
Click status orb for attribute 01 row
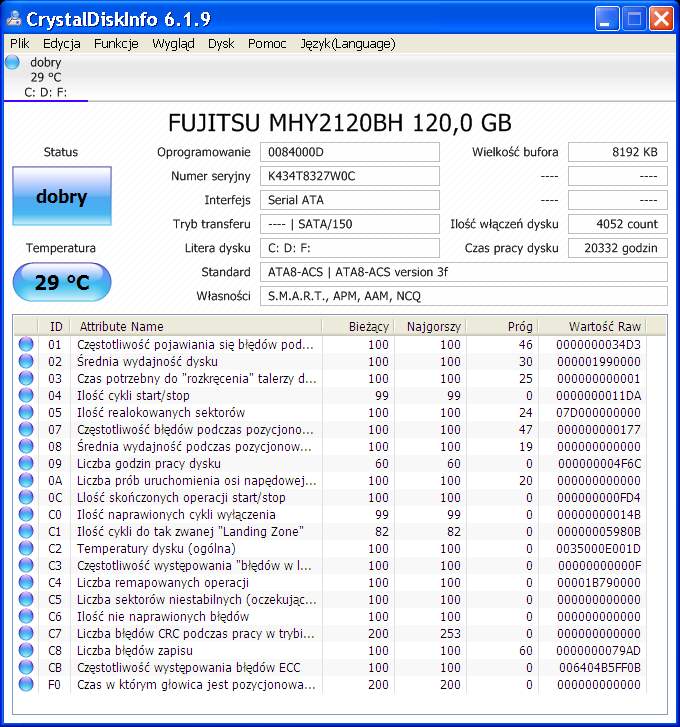26,344
